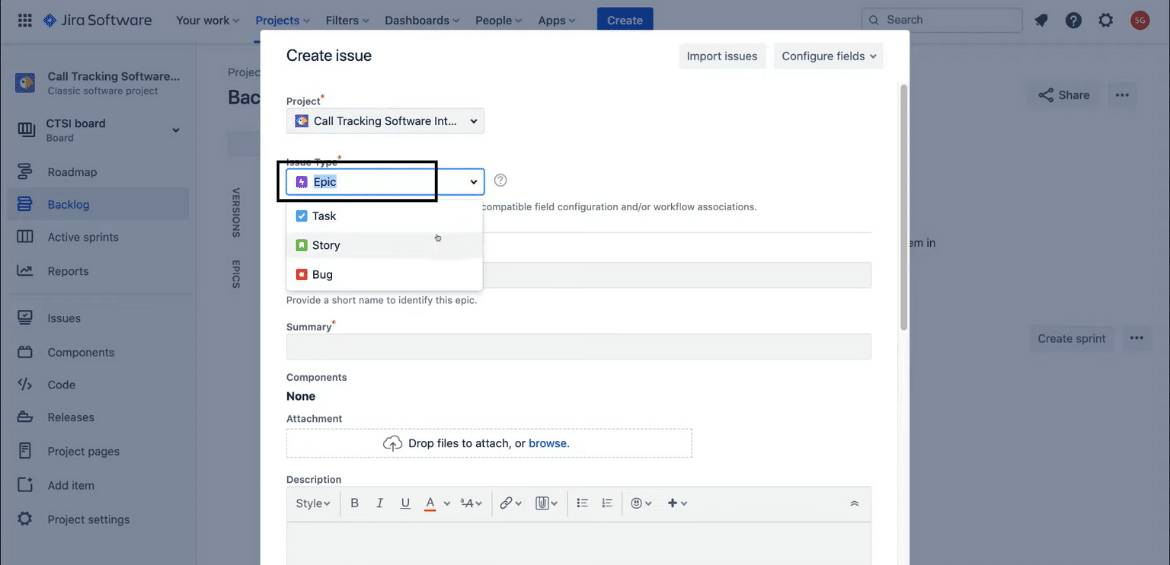This screenshot has height=565, width=1170.
Task: Open the Projects menu
Action: (283, 20)
